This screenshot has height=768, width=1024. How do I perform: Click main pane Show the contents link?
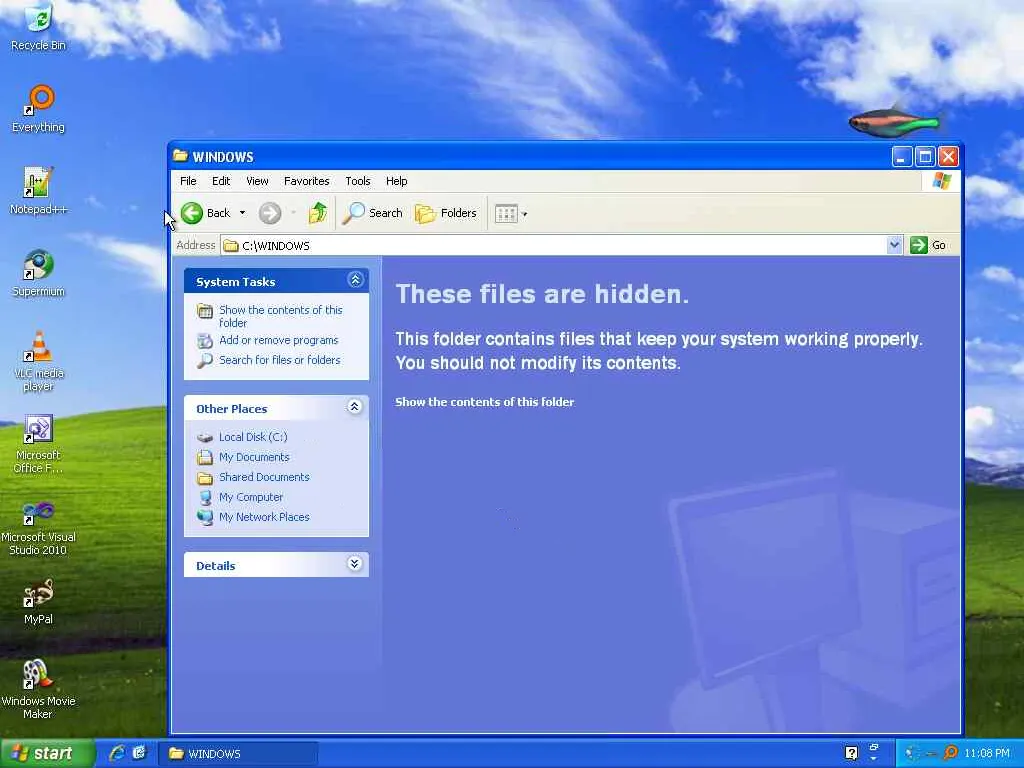tap(485, 402)
